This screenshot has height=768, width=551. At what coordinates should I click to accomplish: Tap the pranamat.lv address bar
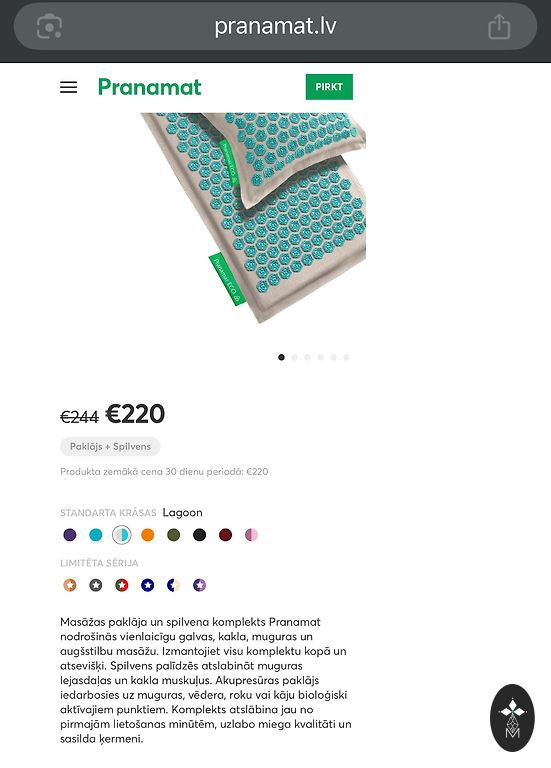click(x=275, y=26)
